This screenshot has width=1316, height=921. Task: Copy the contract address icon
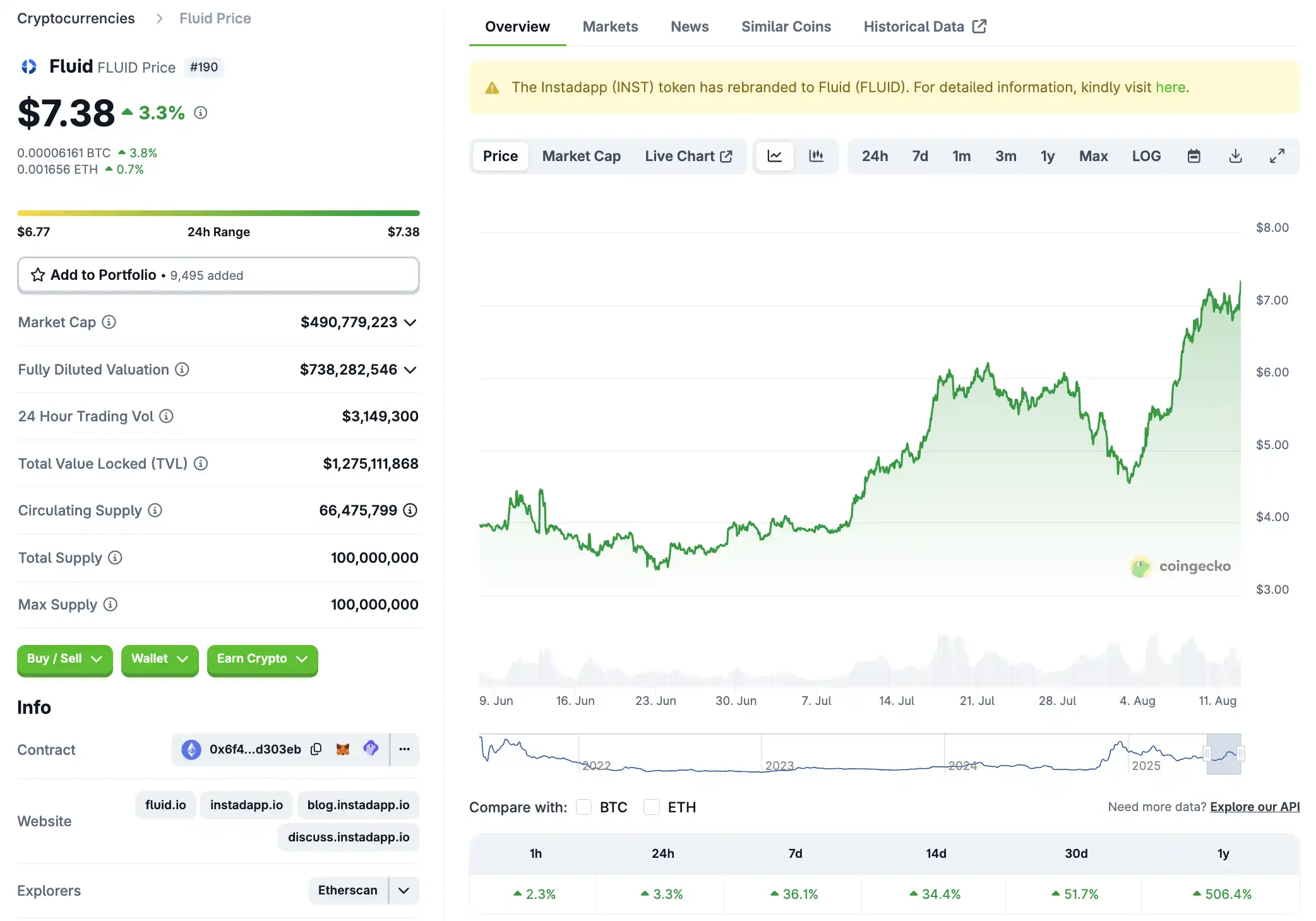click(x=316, y=749)
